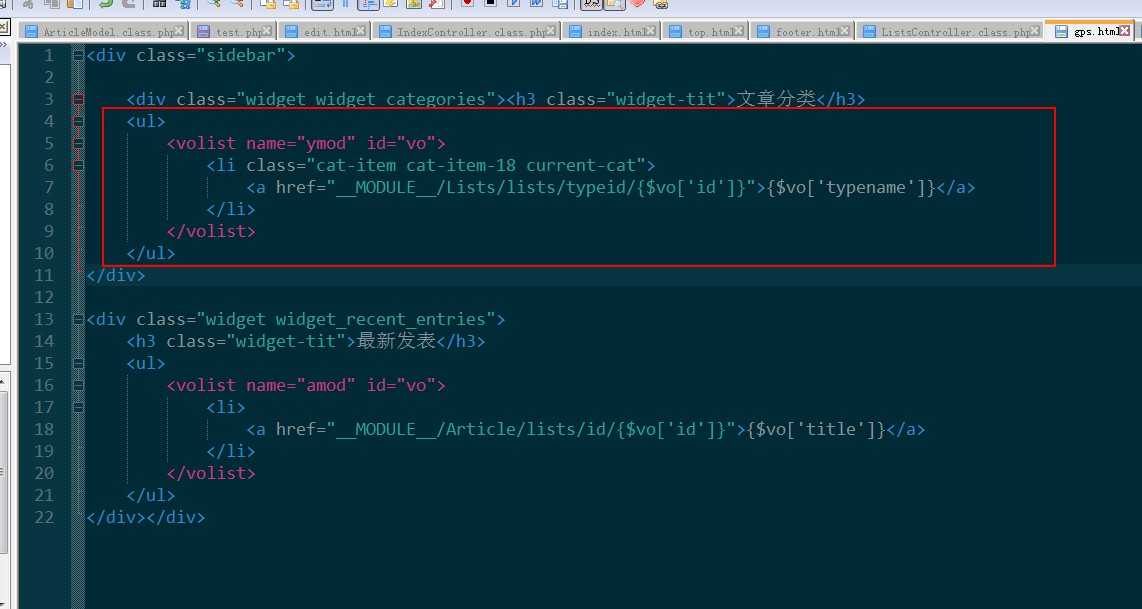Image resolution: width=1142 pixels, height=609 pixels.
Task: Close the active gps.html tab
Action: [x=1125, y=31]
